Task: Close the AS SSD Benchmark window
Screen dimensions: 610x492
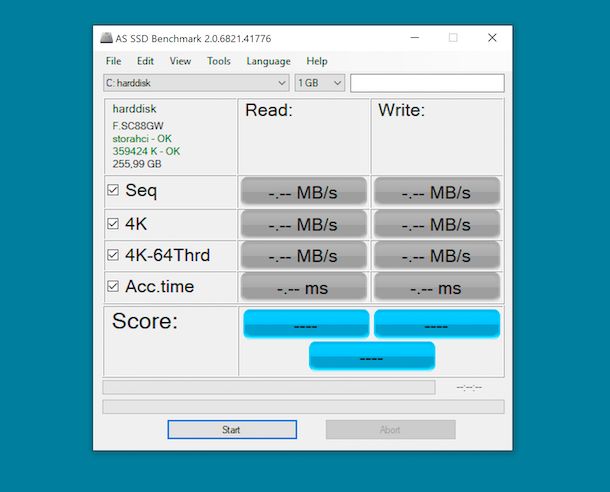Action: coord(492,38)
